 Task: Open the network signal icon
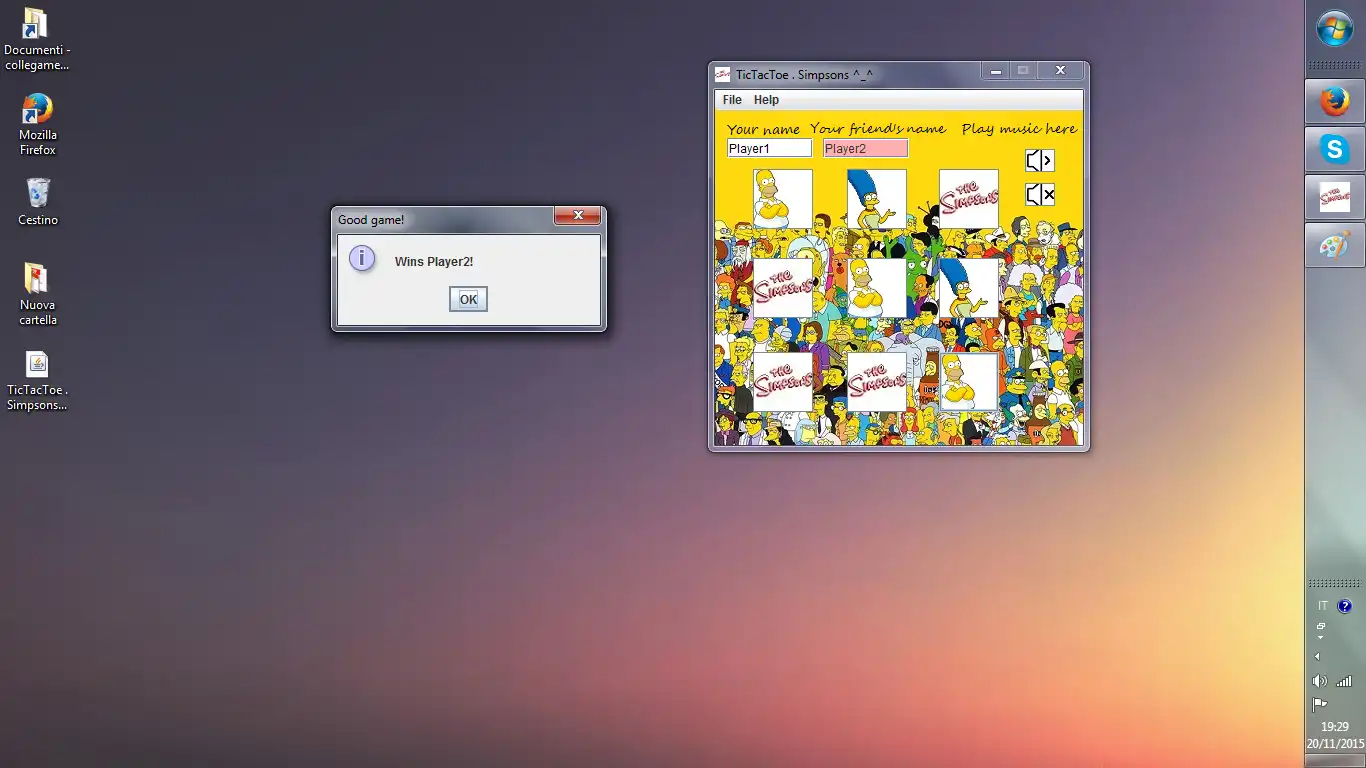1345,681
